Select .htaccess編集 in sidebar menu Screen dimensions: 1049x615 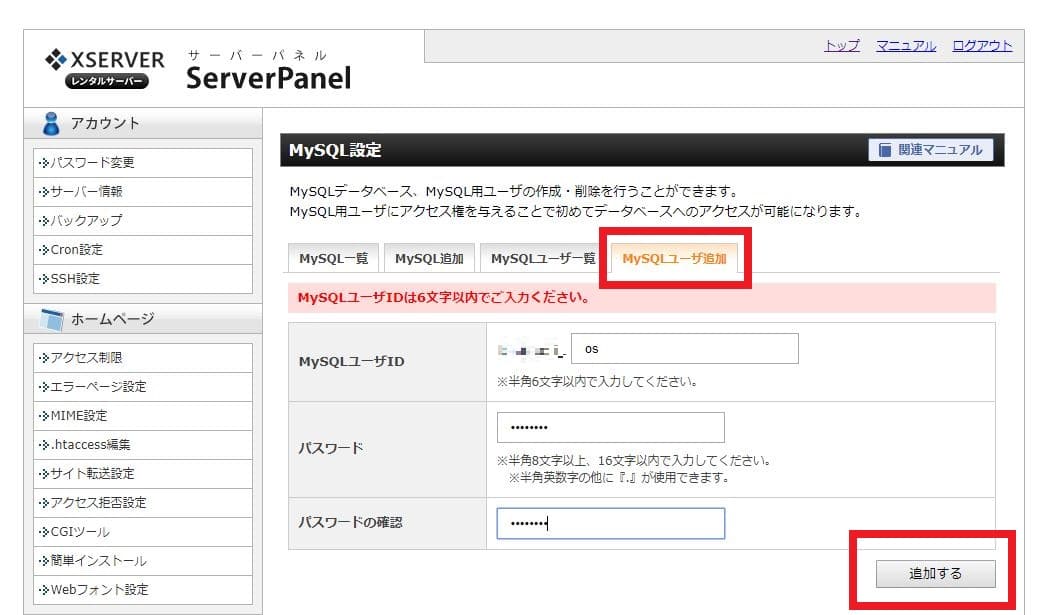point(90,444)
